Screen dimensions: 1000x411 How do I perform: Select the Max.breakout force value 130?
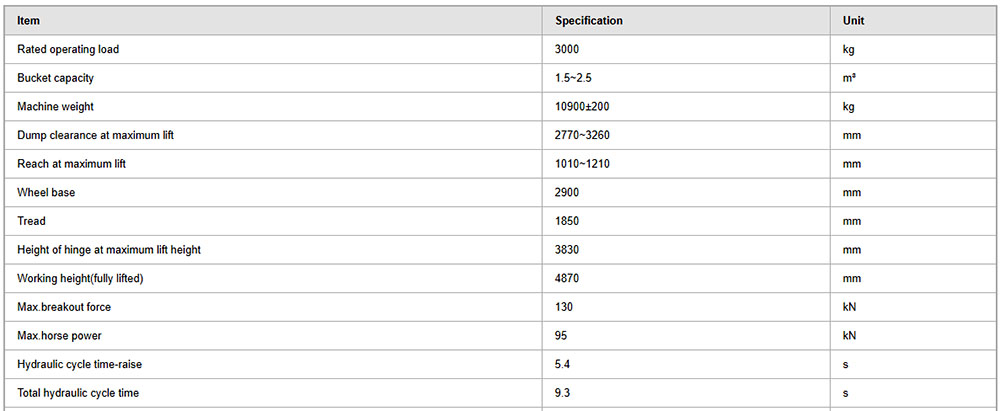point(564,307)
